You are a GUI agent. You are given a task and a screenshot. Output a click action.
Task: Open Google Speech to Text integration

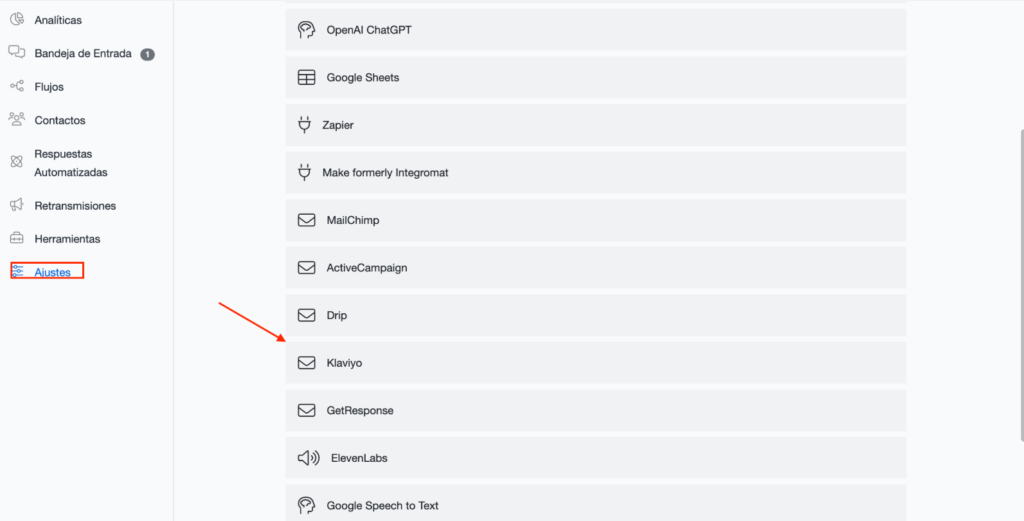[595, 505]
